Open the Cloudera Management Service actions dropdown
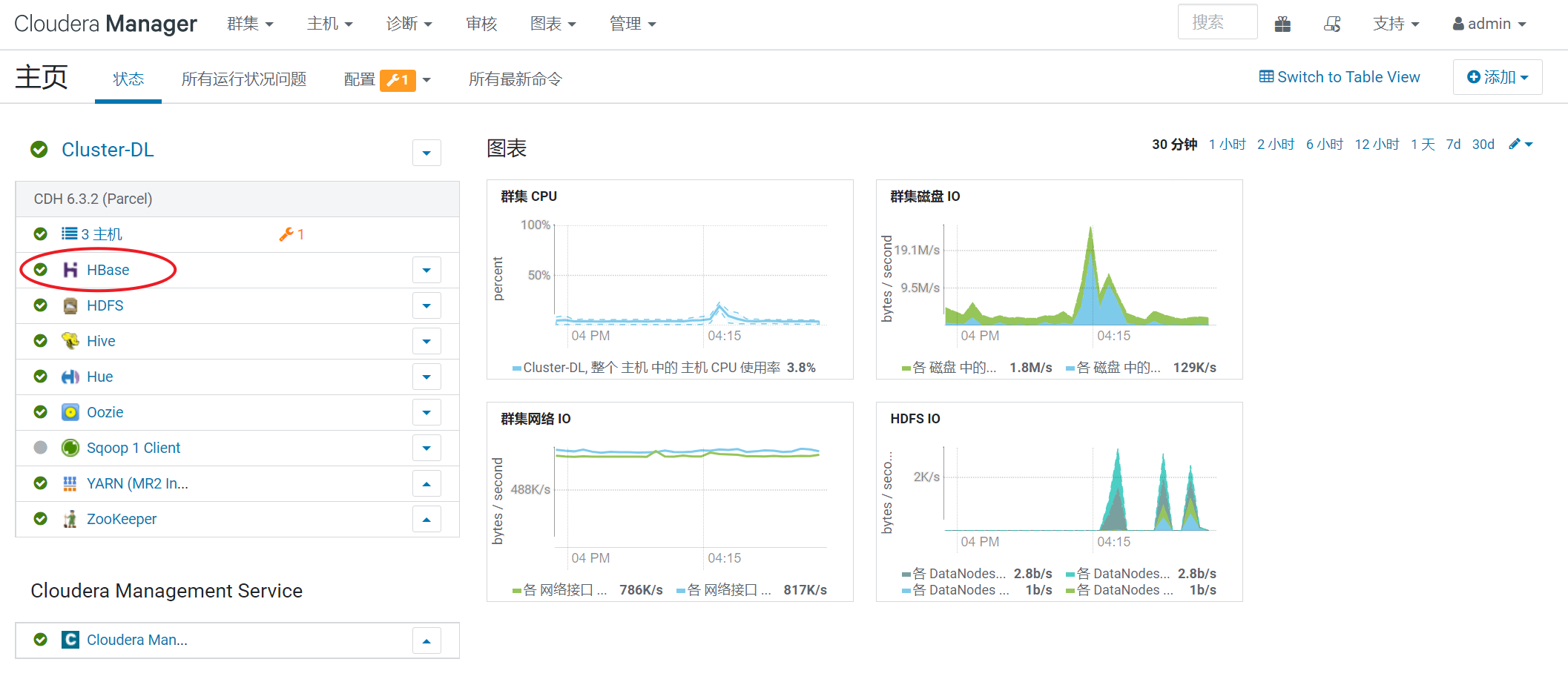Viewport: 1568px width, 682px height. (426, 640)
